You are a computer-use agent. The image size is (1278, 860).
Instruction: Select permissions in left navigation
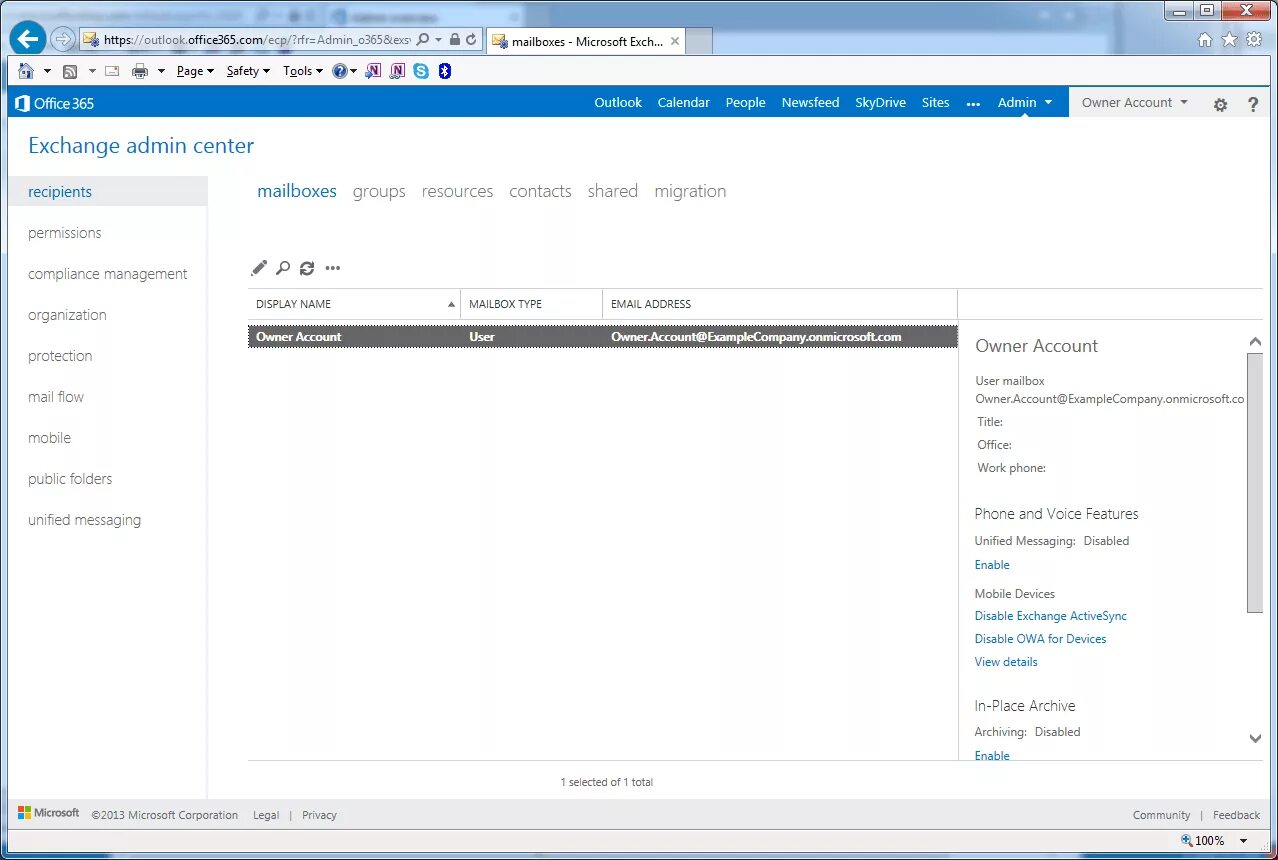coord(65,233)
